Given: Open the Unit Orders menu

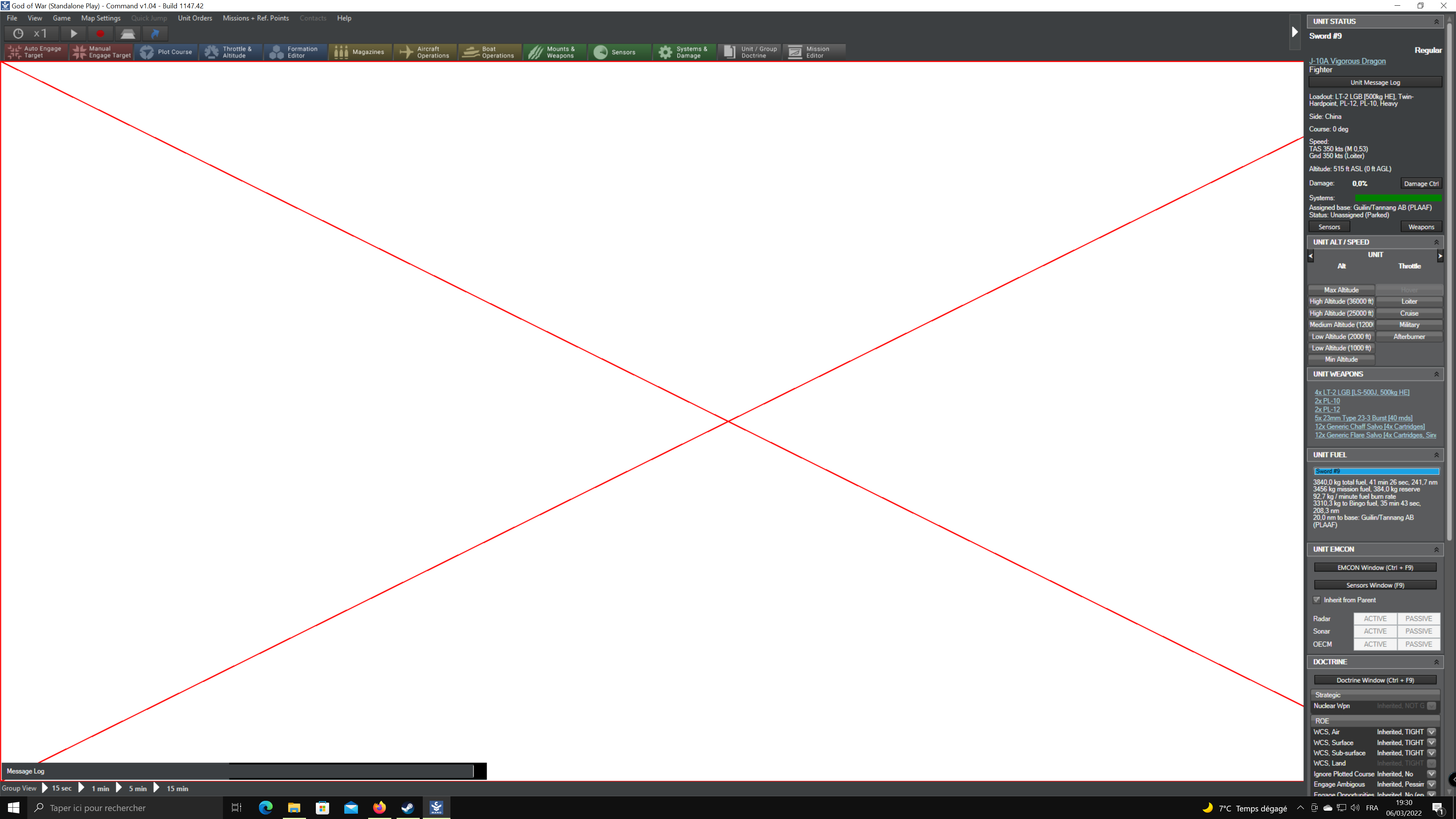Looking at the screenshot, I should pyautogui.click(x=195, y=18).
